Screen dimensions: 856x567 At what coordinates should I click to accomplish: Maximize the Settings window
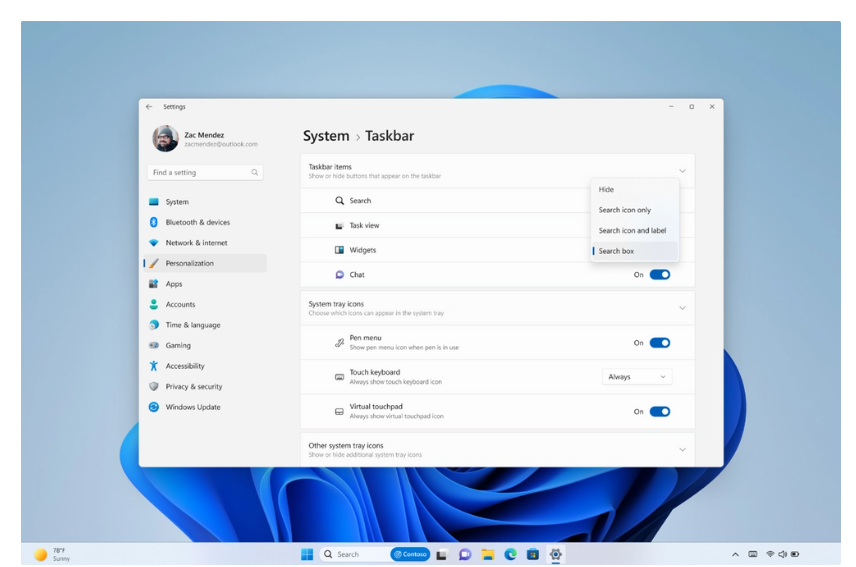tap(692, 107)
